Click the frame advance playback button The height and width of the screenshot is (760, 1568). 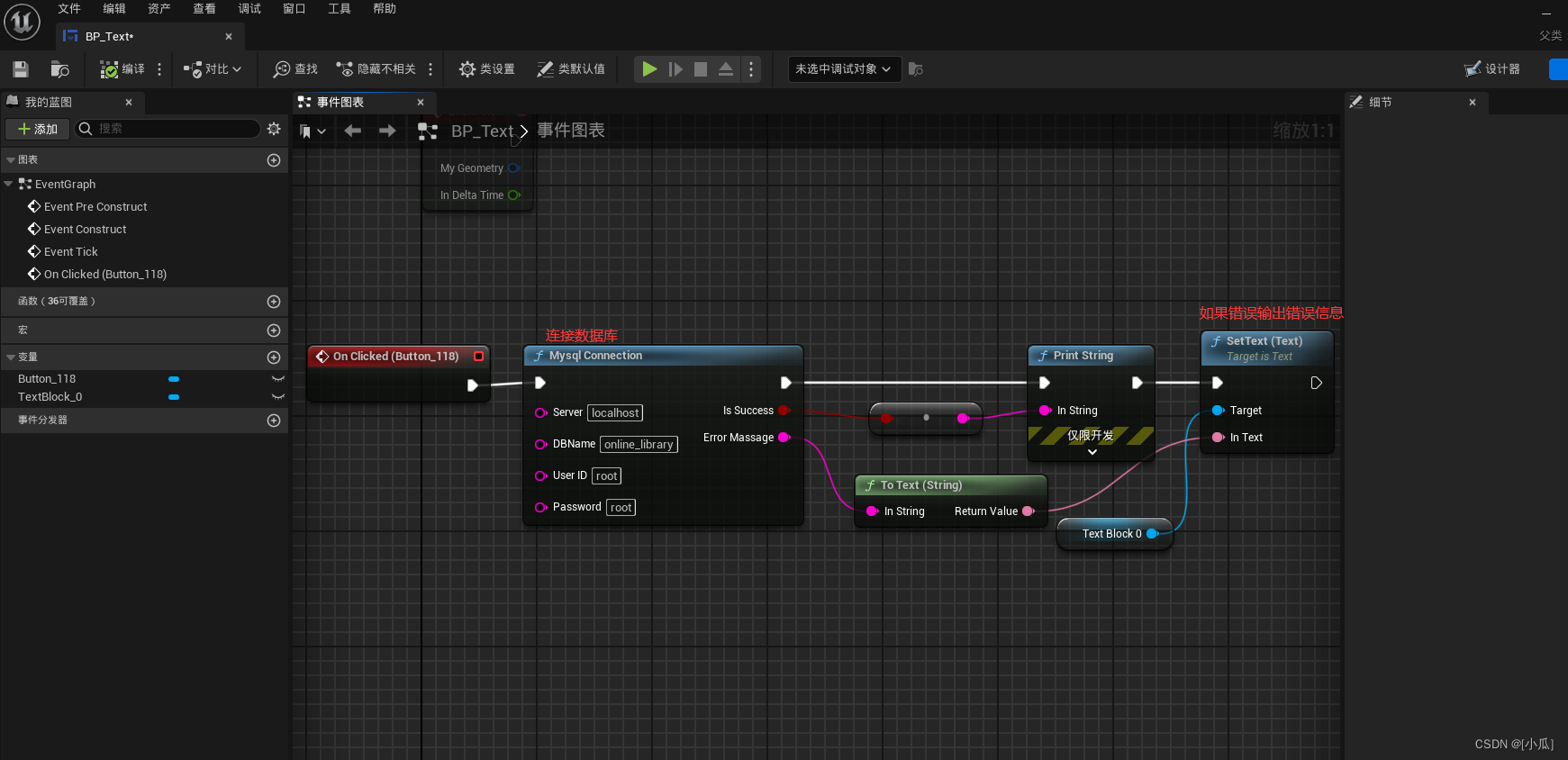click(x=675, y=69)
